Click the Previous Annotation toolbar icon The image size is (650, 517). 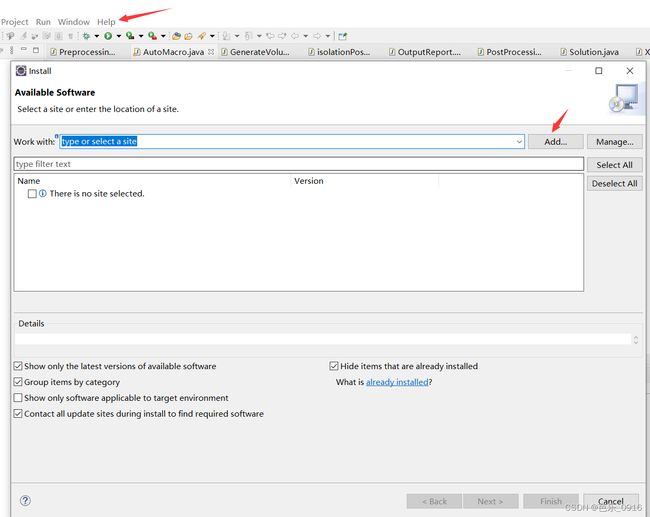pyautogui.click(x=247, y=36)
